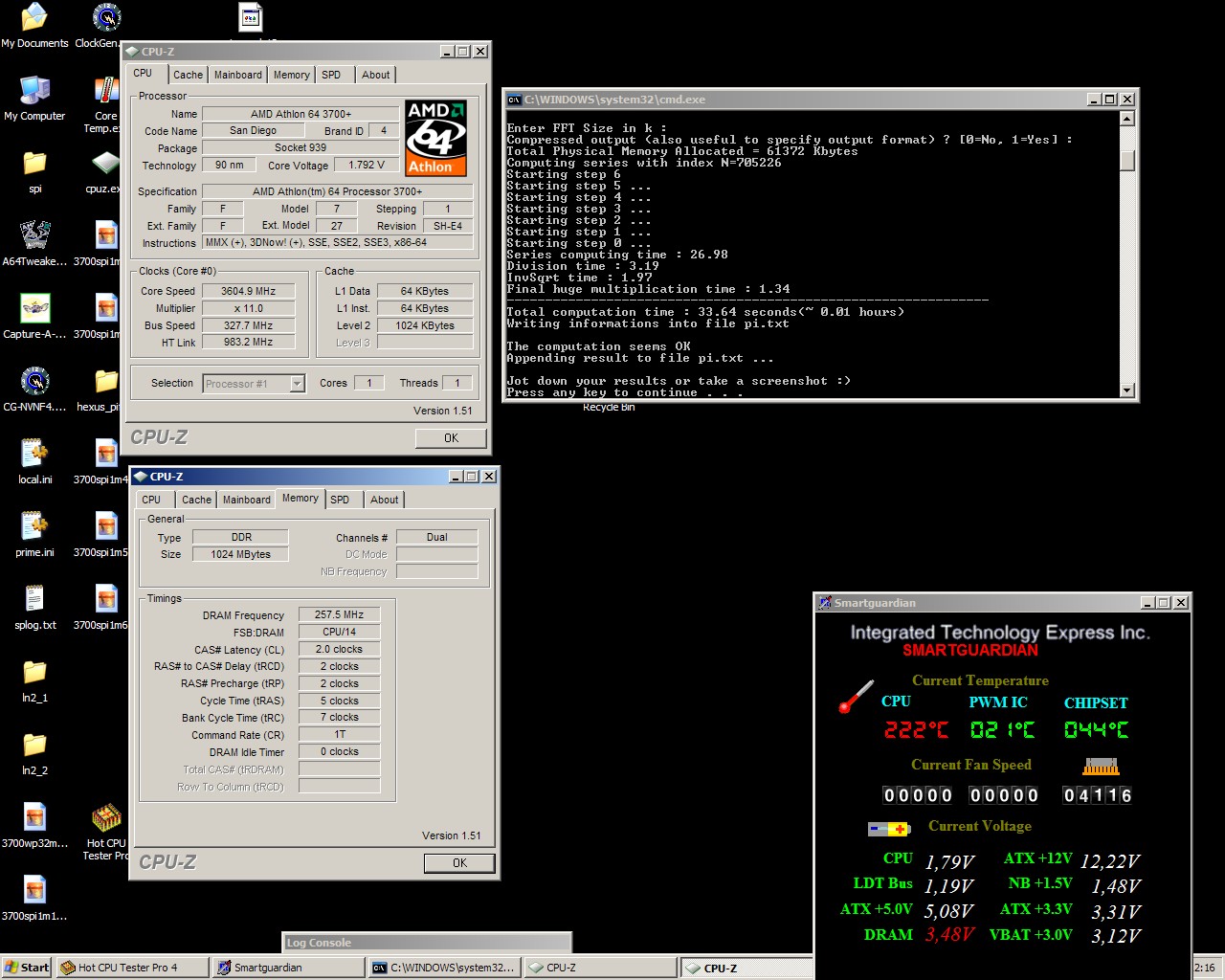The image size is (1225, 980).
Task: Click the Core Speed 3604.9 MHz field
Action: click(x=248, y=291)
